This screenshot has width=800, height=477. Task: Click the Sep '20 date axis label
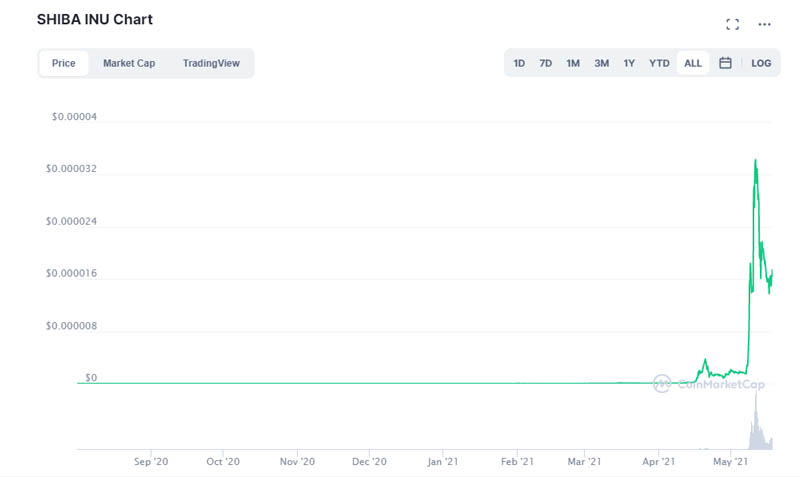(151, 462)
